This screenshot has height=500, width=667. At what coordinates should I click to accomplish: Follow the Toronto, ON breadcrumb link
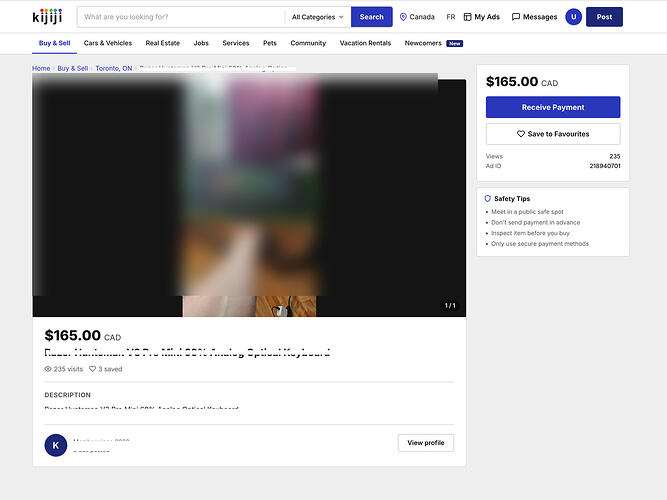(114, 68)
